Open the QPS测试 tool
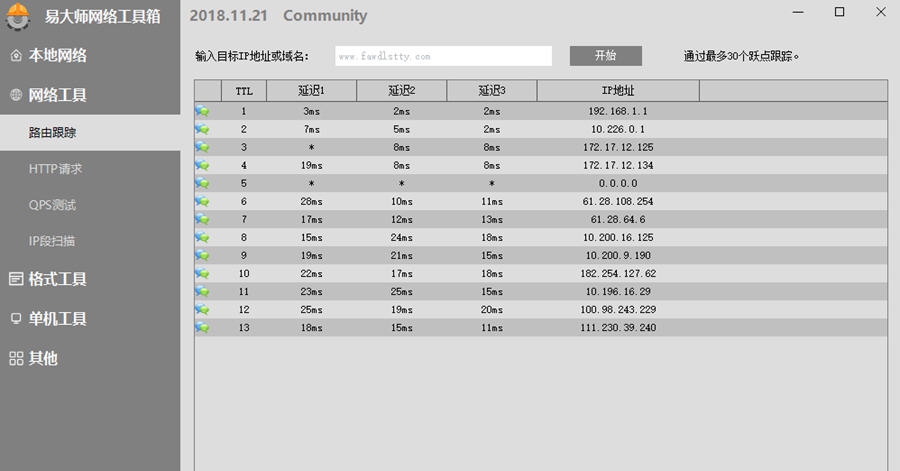This screenshot has width=900, height=471. click(52, 205)
